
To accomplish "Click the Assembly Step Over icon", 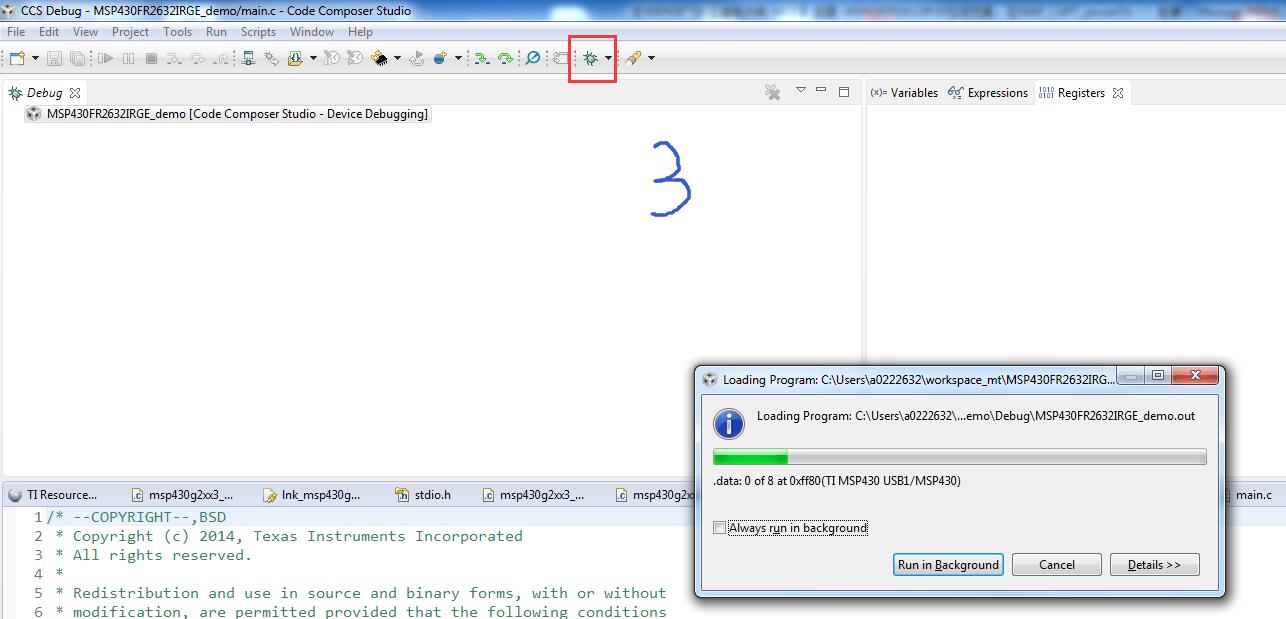I will (x=505, y=59).
